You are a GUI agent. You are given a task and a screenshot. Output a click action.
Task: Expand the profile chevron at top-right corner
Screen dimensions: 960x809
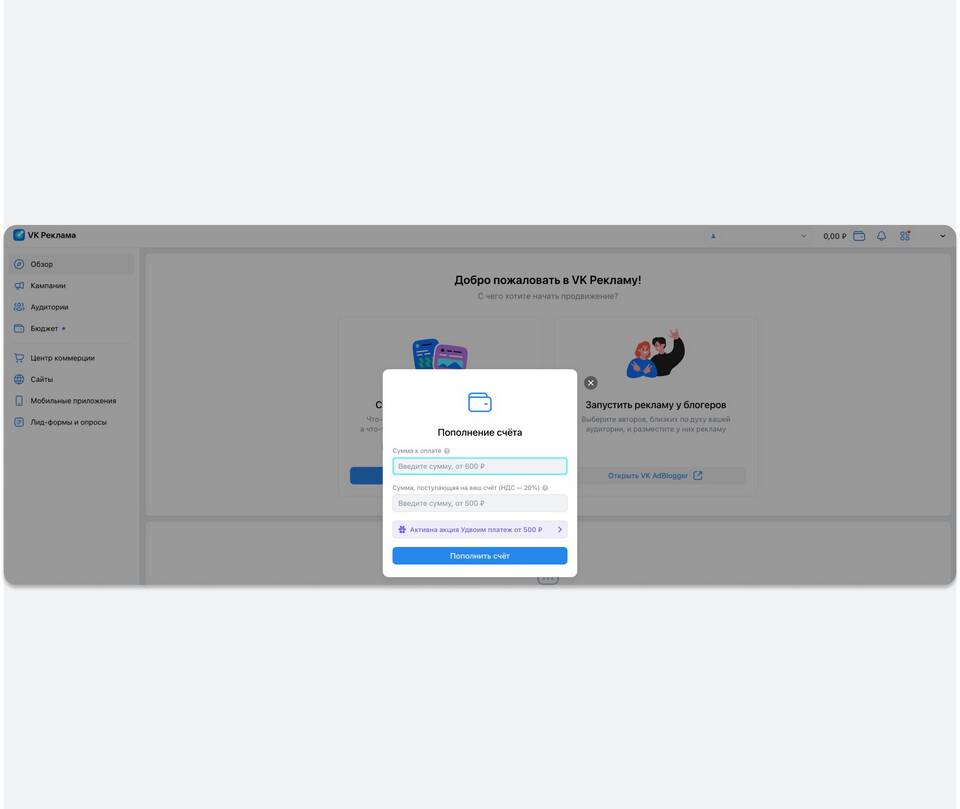tap(943, 236)
